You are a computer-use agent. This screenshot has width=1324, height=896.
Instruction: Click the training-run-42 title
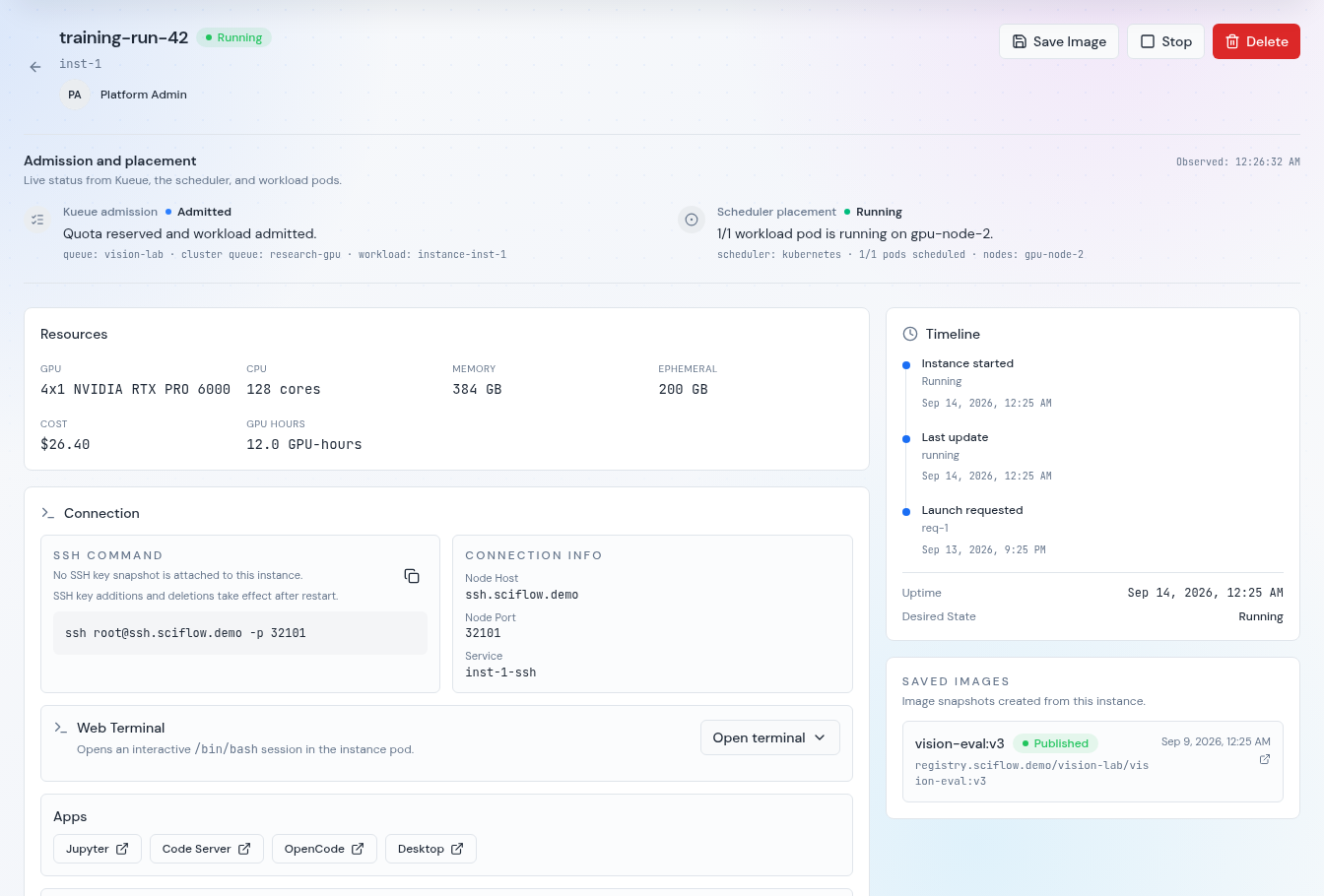point(123,37)
